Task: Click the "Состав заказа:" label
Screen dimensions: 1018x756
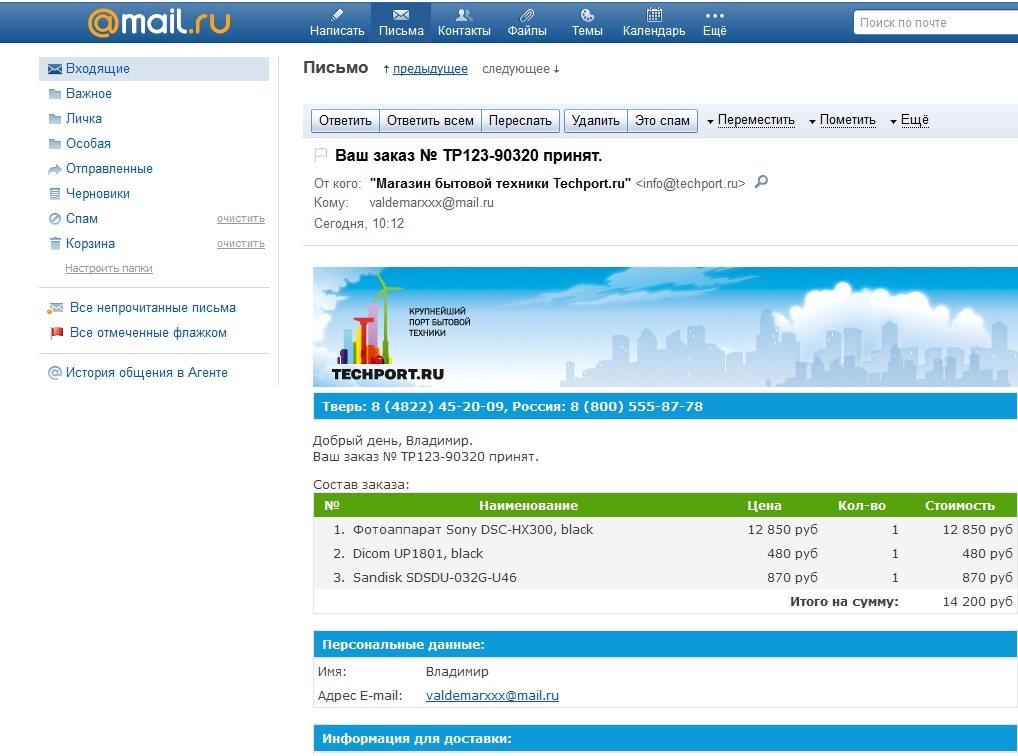Action: point(361,485)
